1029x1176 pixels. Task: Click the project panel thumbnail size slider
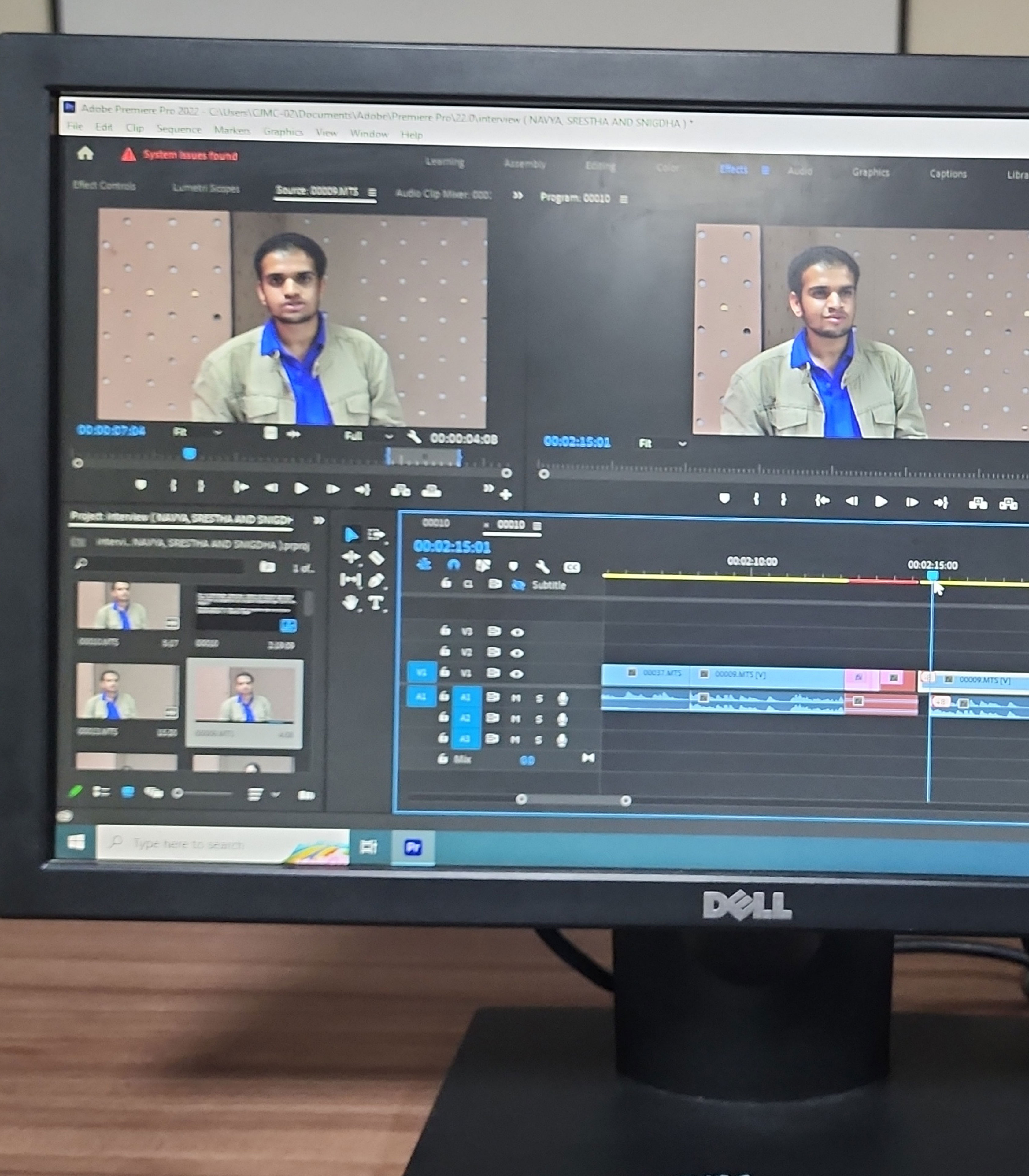(x=204, y=793)
